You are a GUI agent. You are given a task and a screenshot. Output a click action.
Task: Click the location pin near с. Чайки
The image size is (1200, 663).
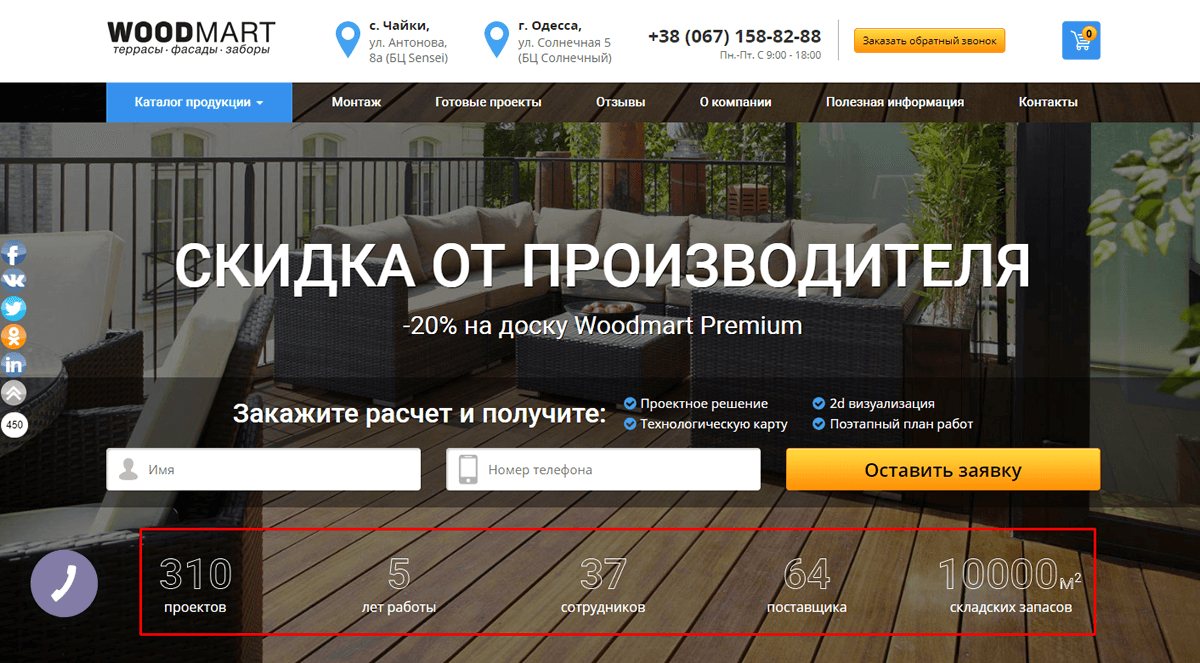click(347, 41)
